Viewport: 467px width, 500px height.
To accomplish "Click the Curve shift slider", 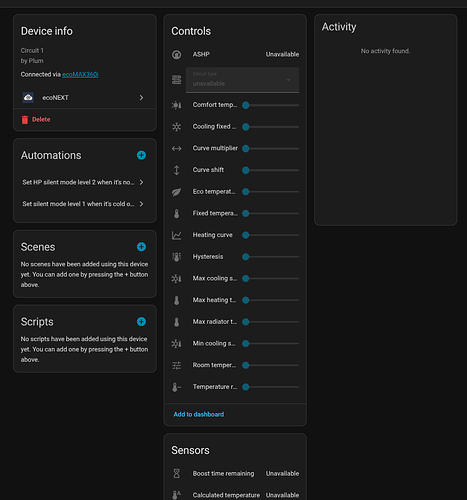I will click(x=270, y=170).
